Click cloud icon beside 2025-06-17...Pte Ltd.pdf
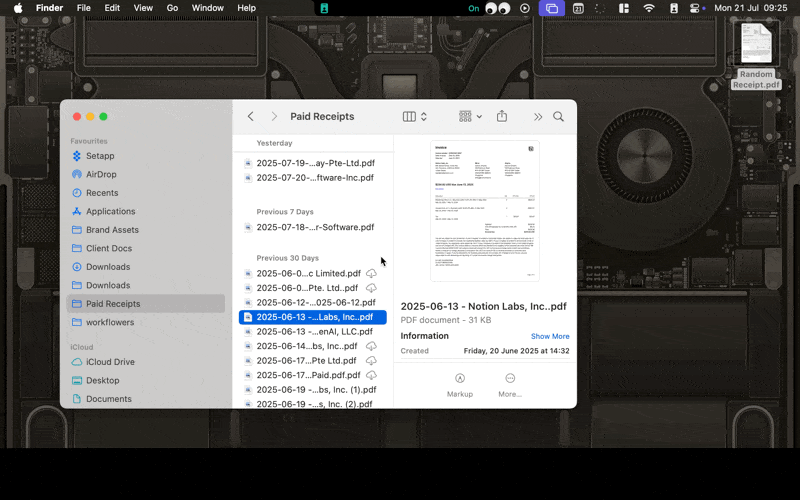The image size is (800, 500). pyautogui.click(x=371, y=361)
